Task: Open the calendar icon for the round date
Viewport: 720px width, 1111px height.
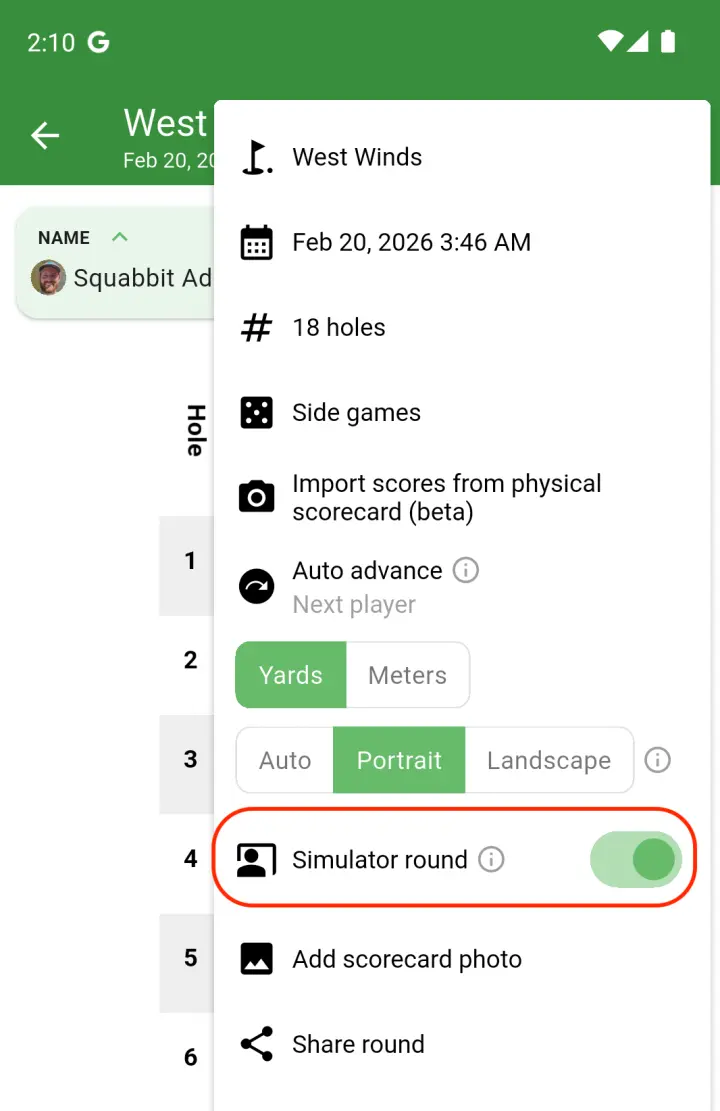Action: [257, 242]
